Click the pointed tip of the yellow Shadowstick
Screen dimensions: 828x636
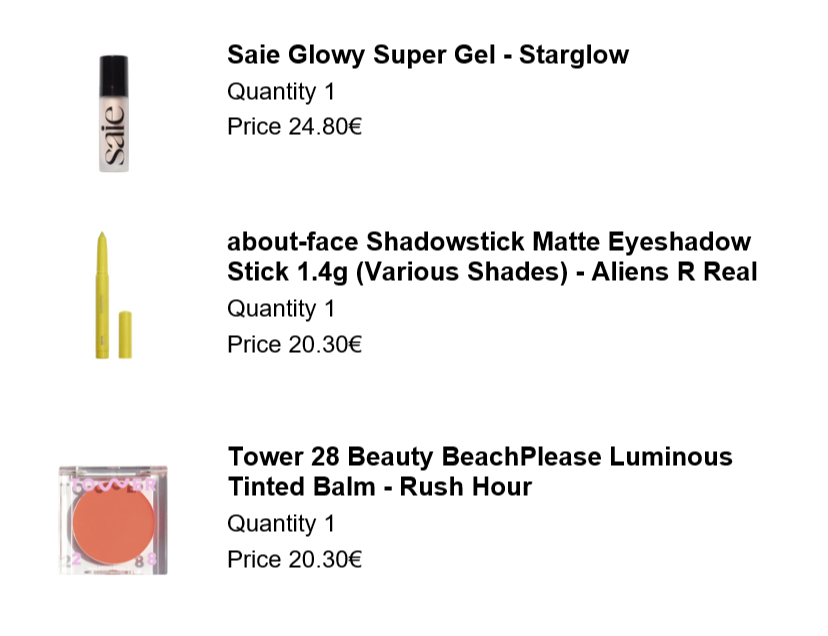102,240
